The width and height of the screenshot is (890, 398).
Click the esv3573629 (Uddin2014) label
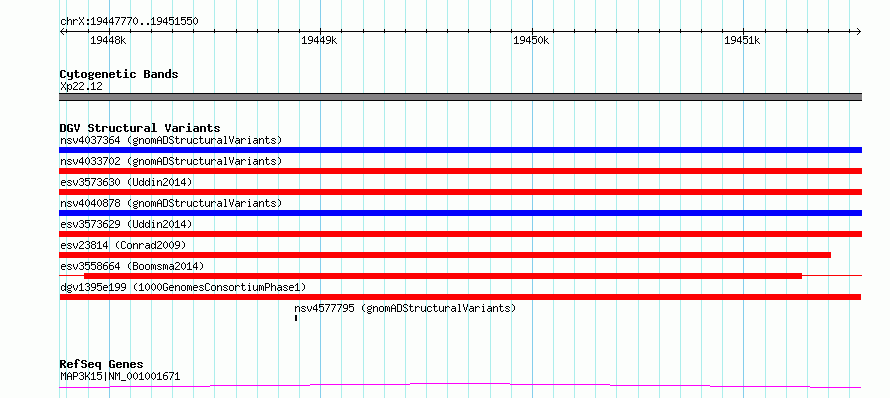tap(126, 224)
